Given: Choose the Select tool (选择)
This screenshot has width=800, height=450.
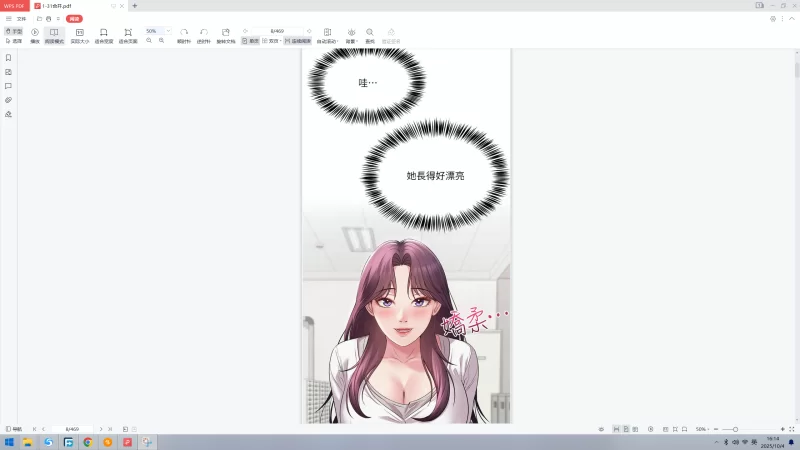Looking at the screenshot, I should click(14, 41).
